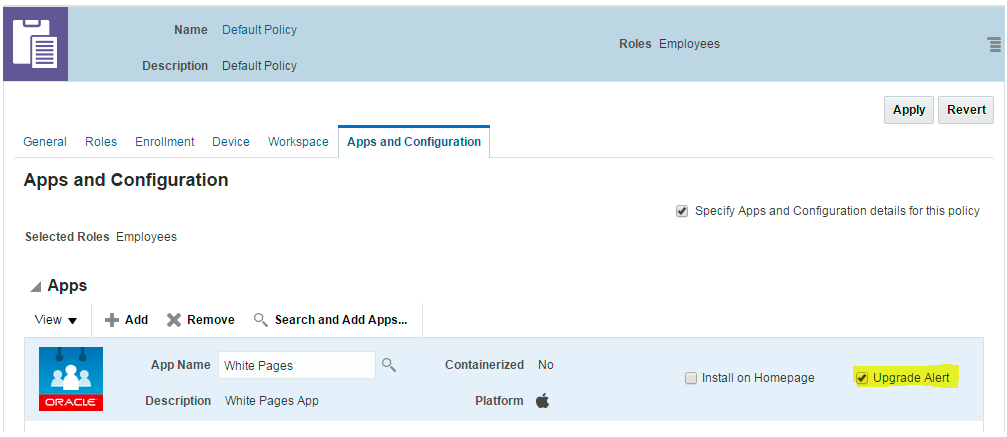1007x437 pixels.
Task: Click the Default Policy description text
Action: click(x=259, y=66)
